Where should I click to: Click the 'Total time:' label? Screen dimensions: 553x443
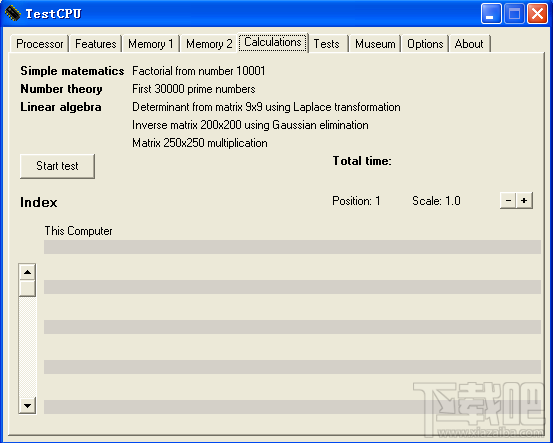point(362,161)
